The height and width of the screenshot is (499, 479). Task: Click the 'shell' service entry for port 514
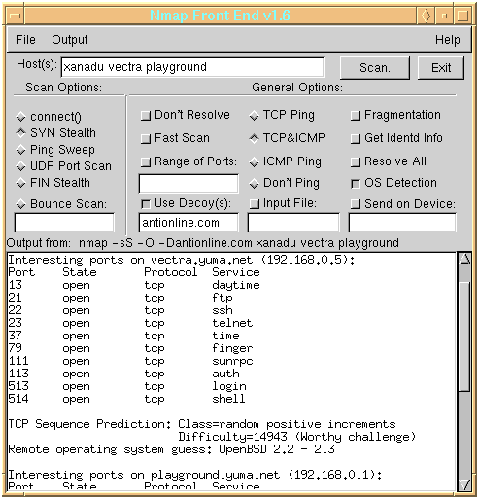tap(229, 399)
